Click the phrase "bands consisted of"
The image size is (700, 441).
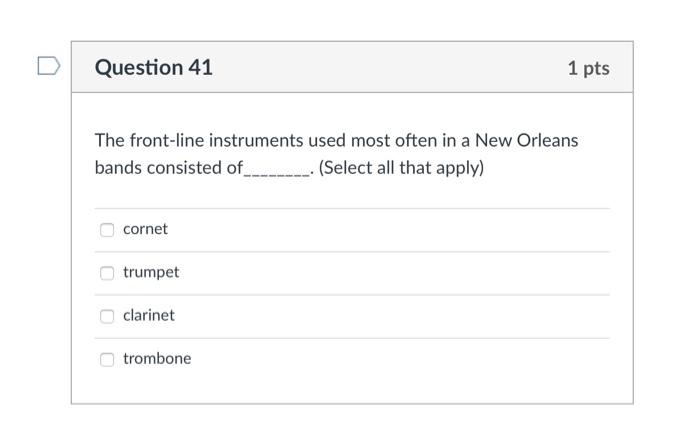(168, 168)
